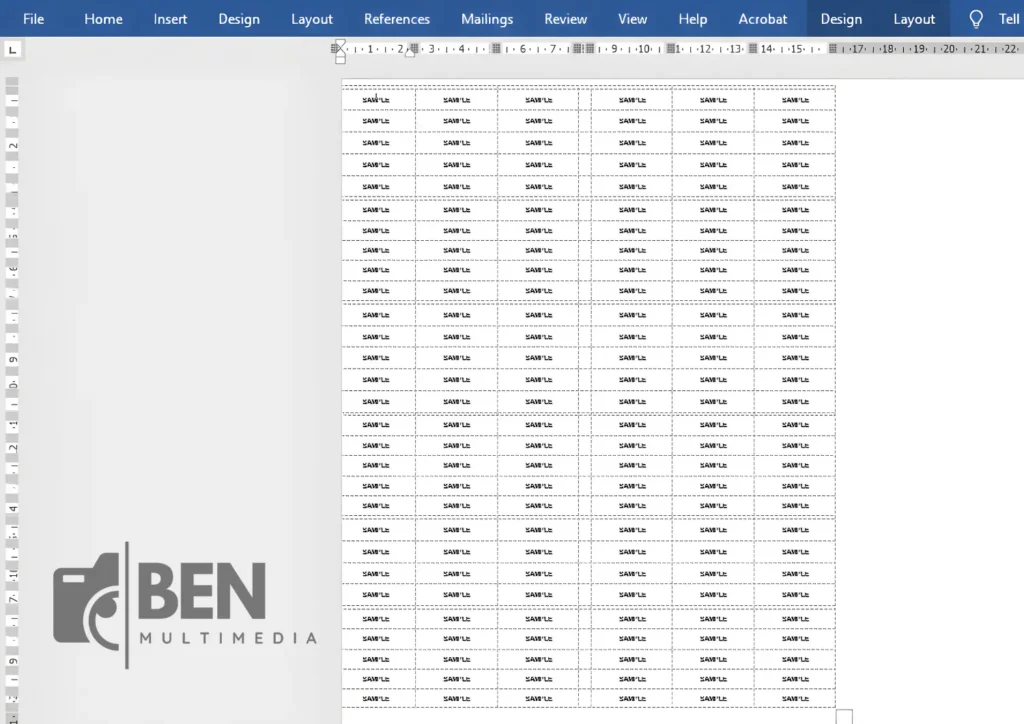Switch to the Home tab

(x=103, y=19)
